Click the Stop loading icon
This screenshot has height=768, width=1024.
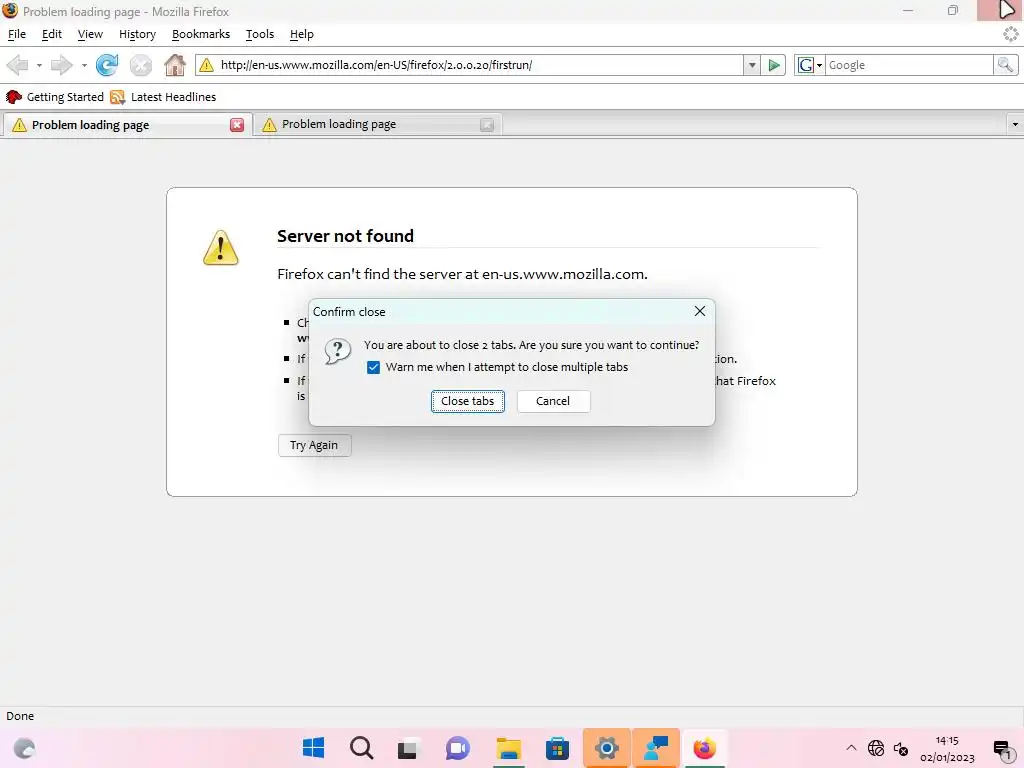140,65
